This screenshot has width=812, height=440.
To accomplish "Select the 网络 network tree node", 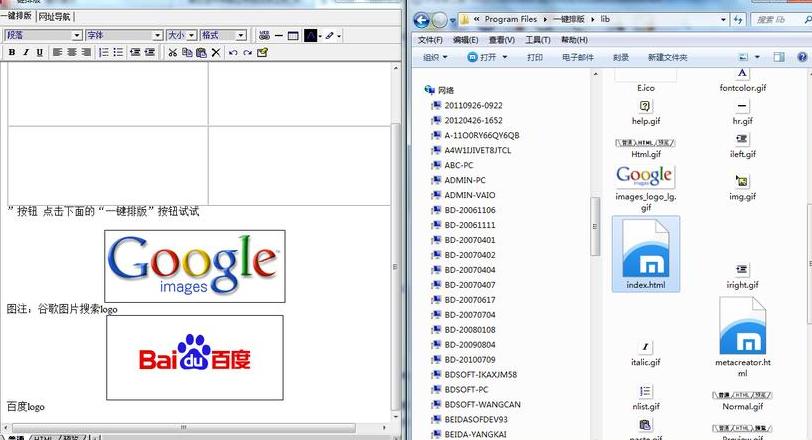I will [439, 90].
